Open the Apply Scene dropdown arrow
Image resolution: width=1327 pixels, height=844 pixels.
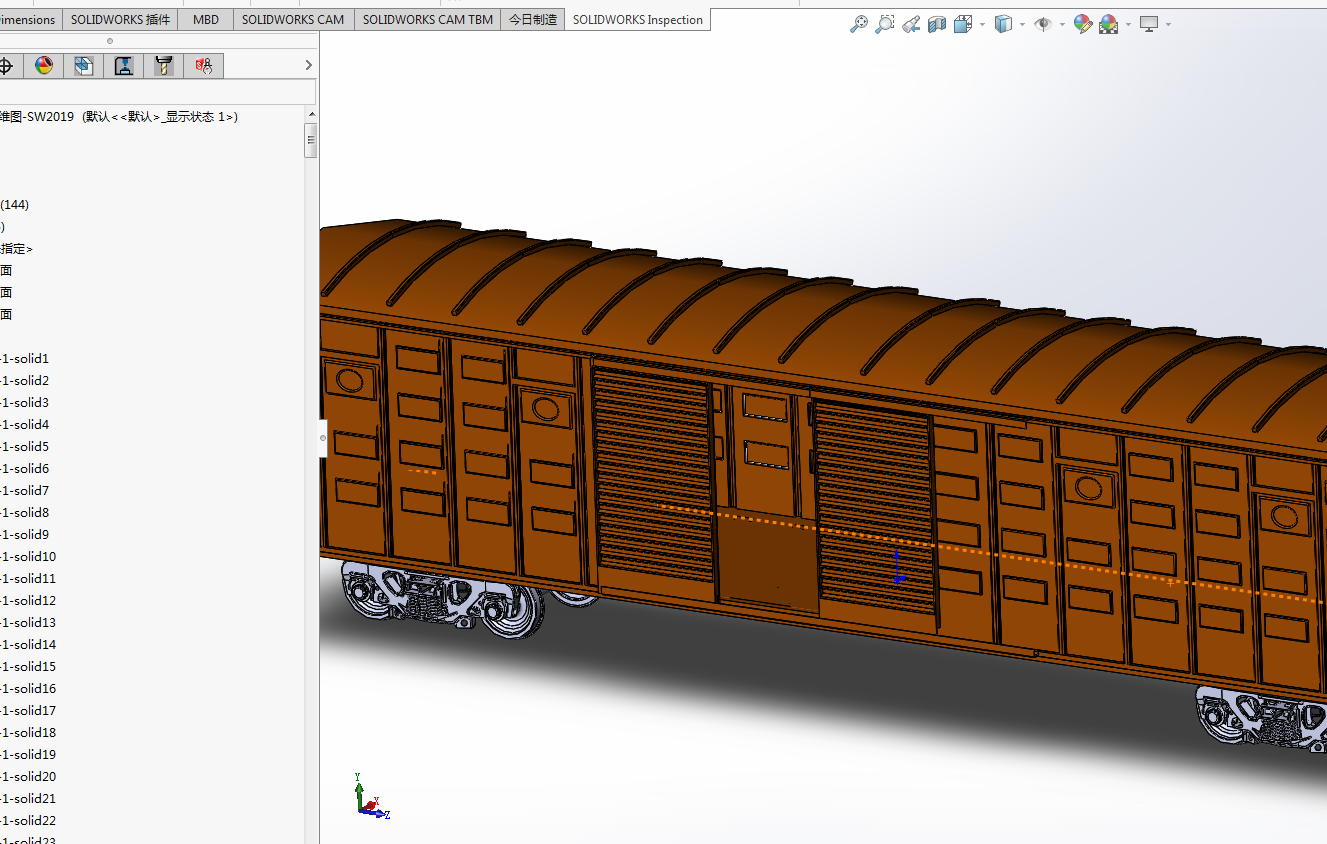tap(1128, 24)
